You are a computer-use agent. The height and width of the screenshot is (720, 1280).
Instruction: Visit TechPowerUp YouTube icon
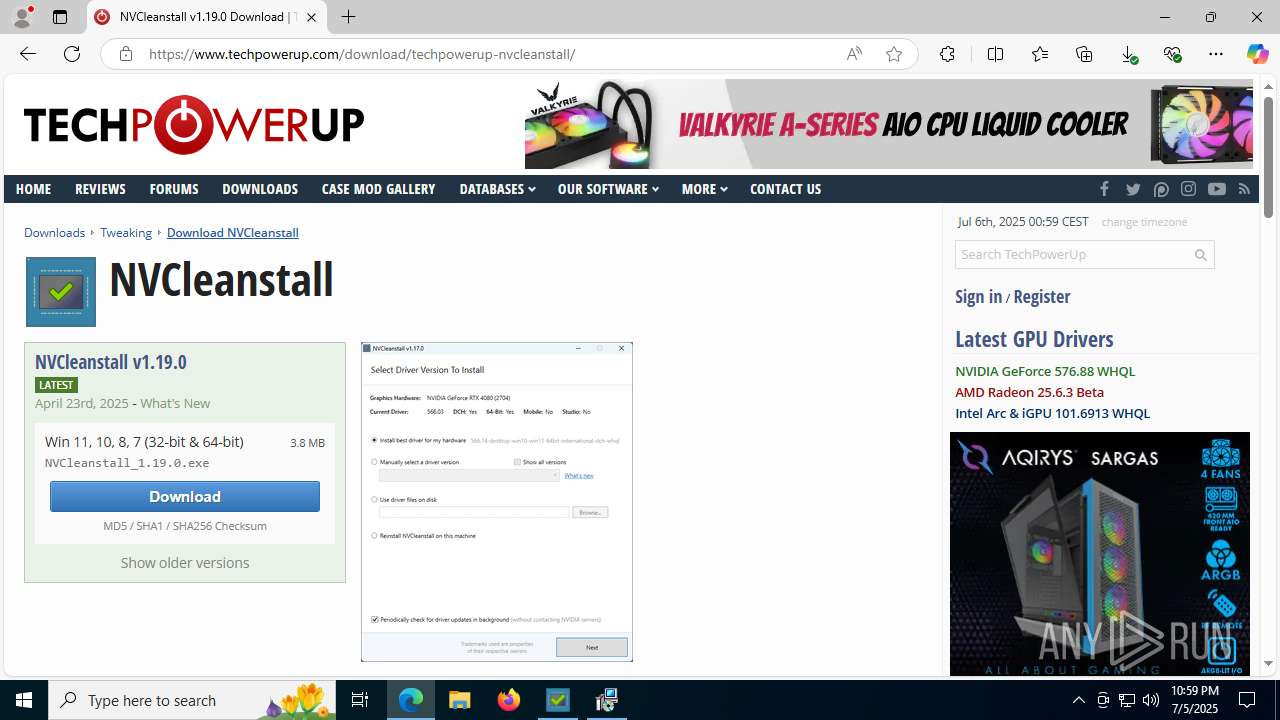[x=1216, y=189]
